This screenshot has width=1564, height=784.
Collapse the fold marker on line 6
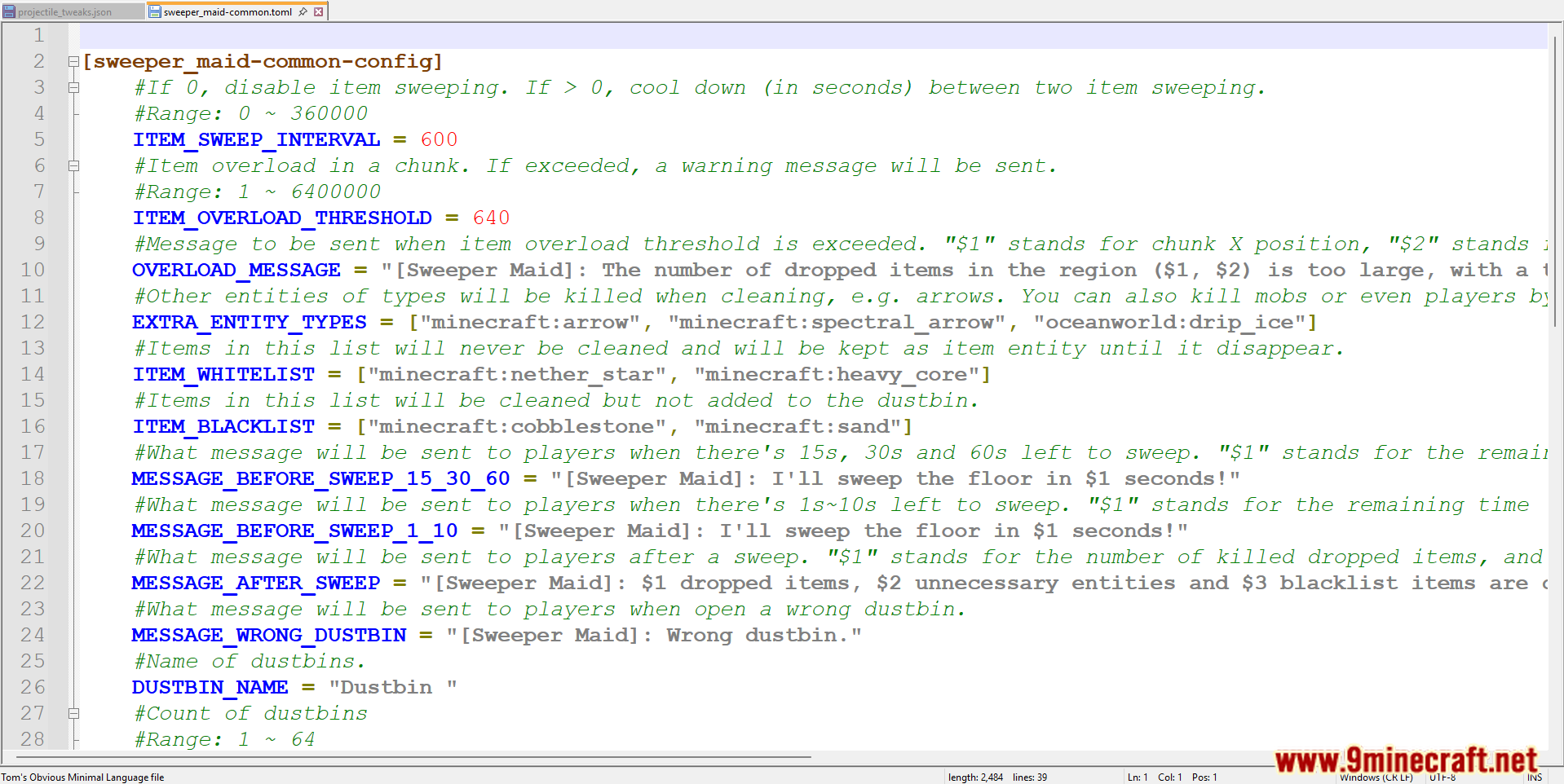(x=73, y=166)
